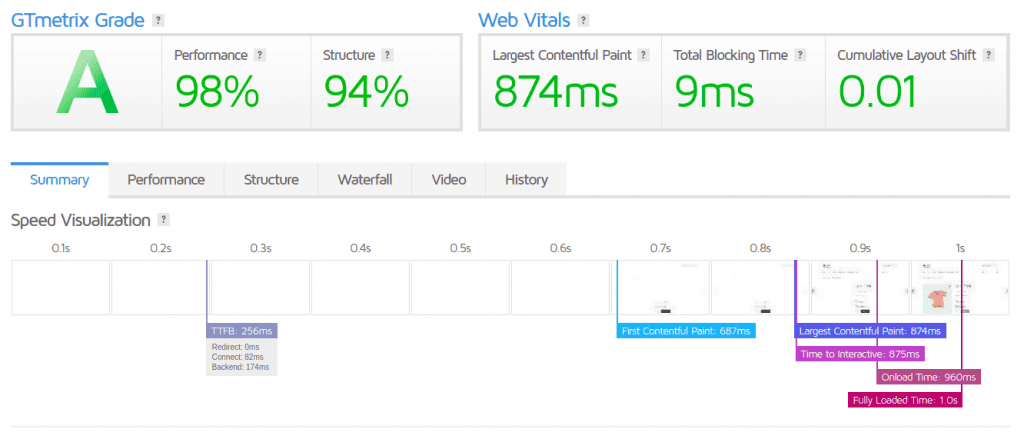Open the blank filmstrip frame under 0.1s
This screenshot has width=1024, height=439.
pos(61,287)
